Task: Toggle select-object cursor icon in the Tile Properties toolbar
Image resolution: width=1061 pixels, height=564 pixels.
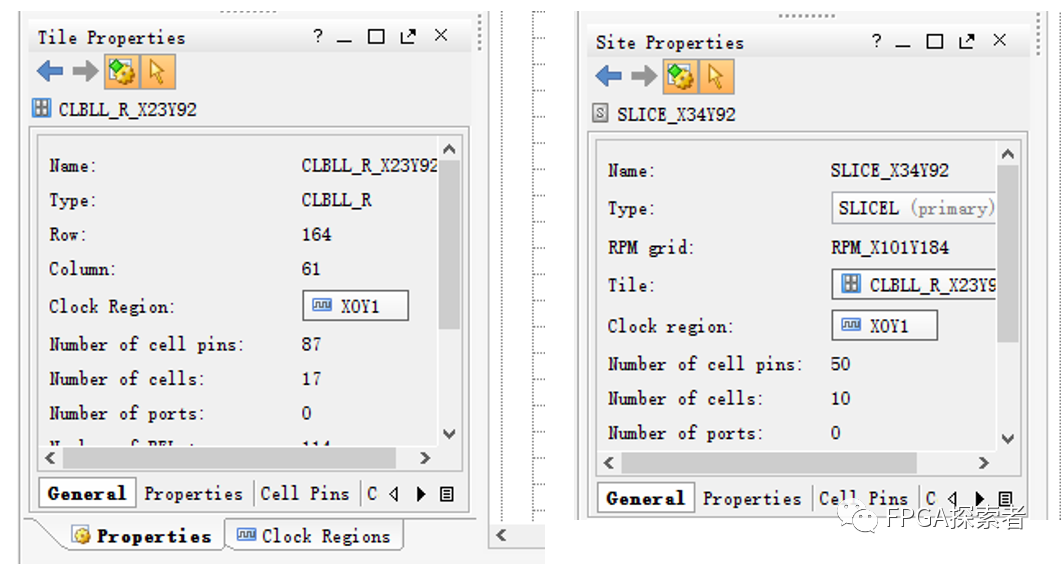Action: coord(158,72)
